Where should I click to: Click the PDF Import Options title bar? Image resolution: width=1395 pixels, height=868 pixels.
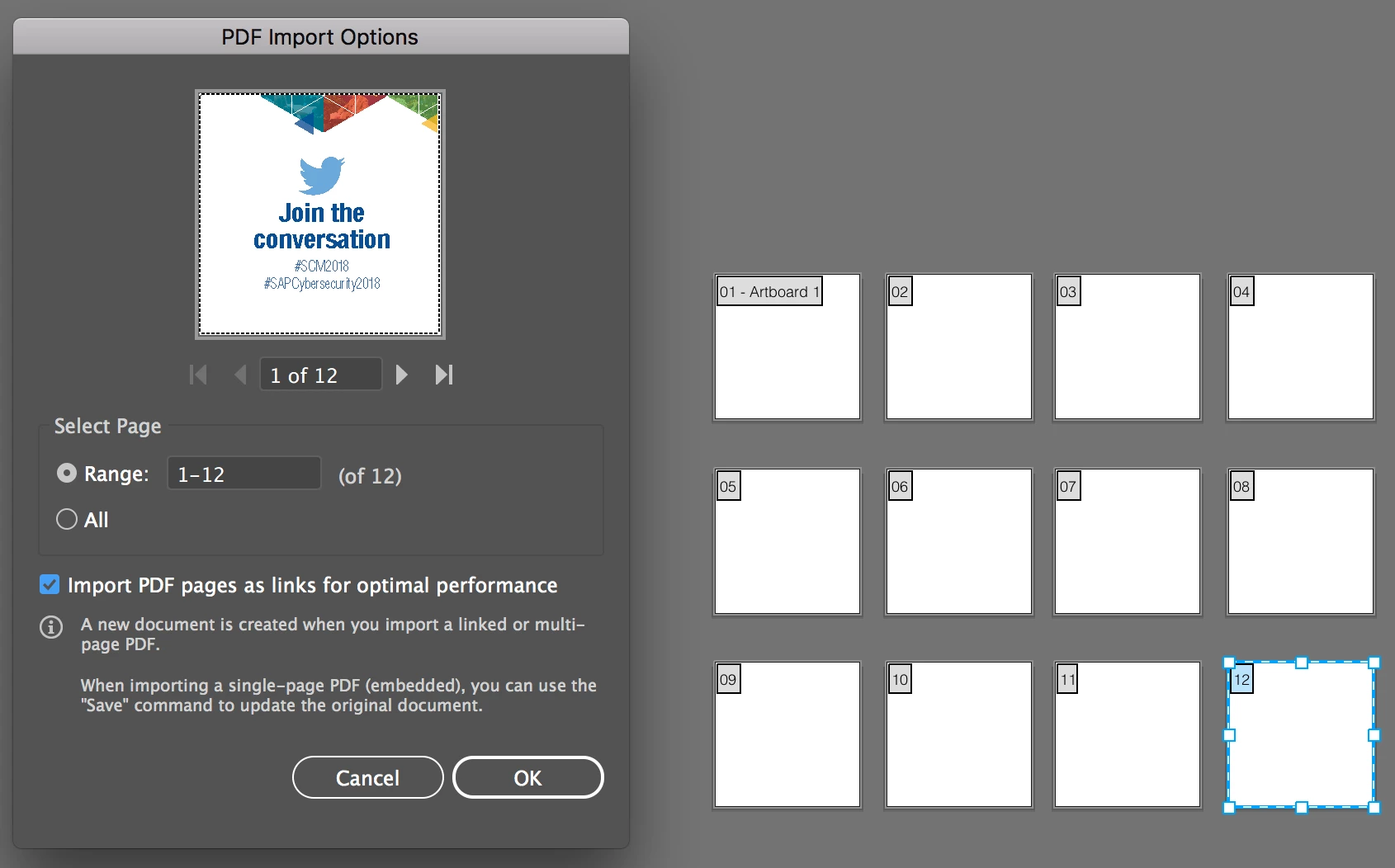pos(320,36)
